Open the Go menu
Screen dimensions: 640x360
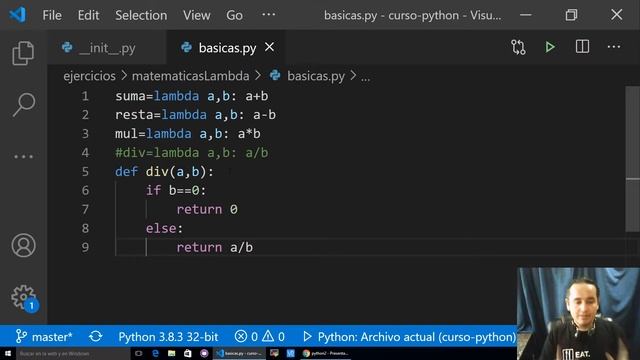tap(234, 16)
